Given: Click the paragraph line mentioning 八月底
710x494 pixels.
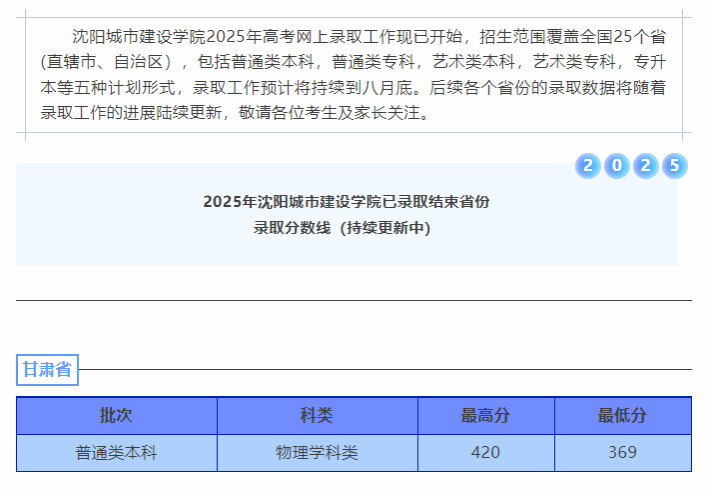Looking at the screenshot, I should (353, 87).
